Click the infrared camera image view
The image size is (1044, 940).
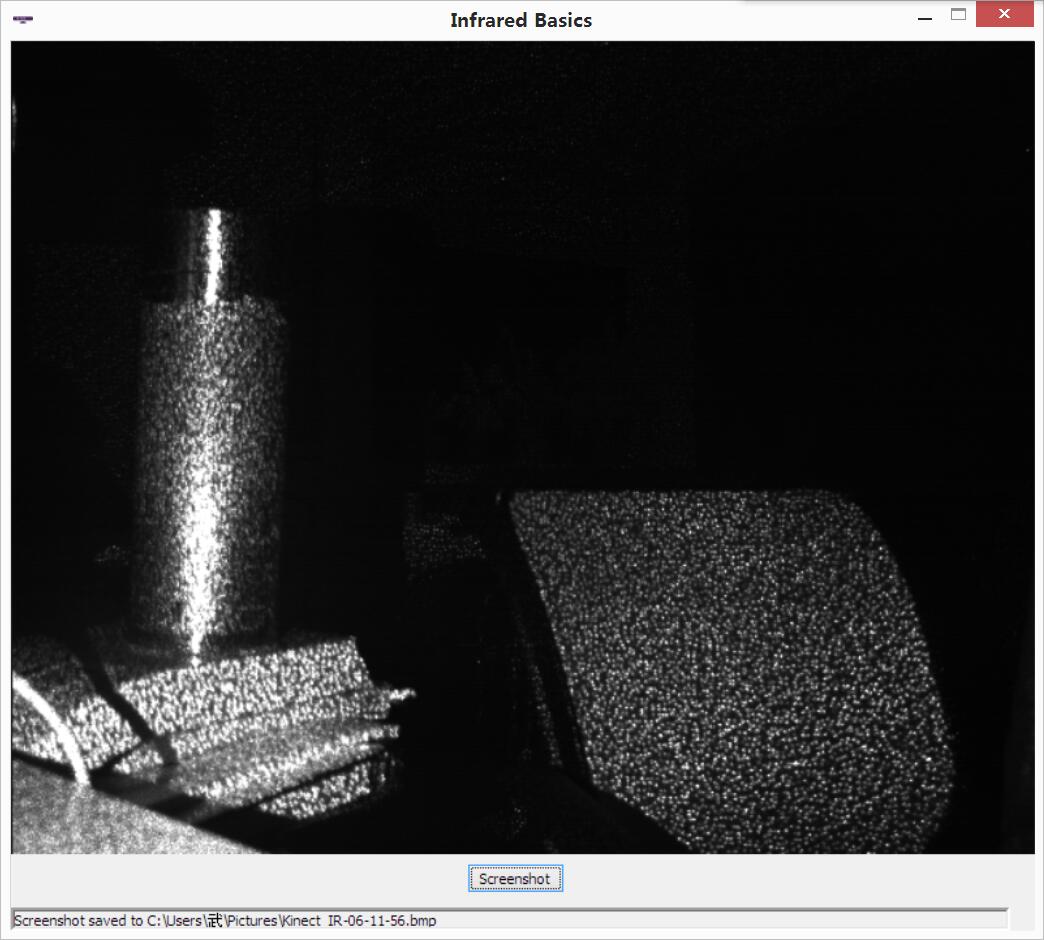pos(523,447)
